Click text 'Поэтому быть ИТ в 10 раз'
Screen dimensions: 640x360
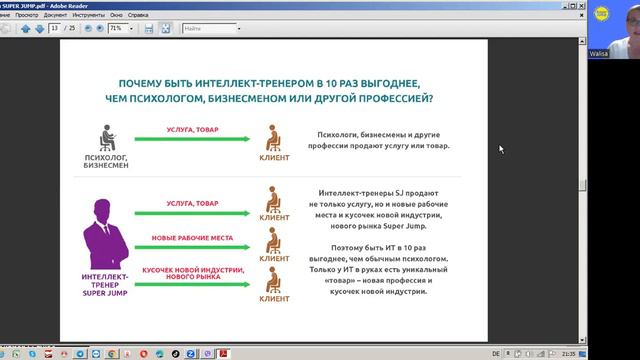[x=378, y=248]
